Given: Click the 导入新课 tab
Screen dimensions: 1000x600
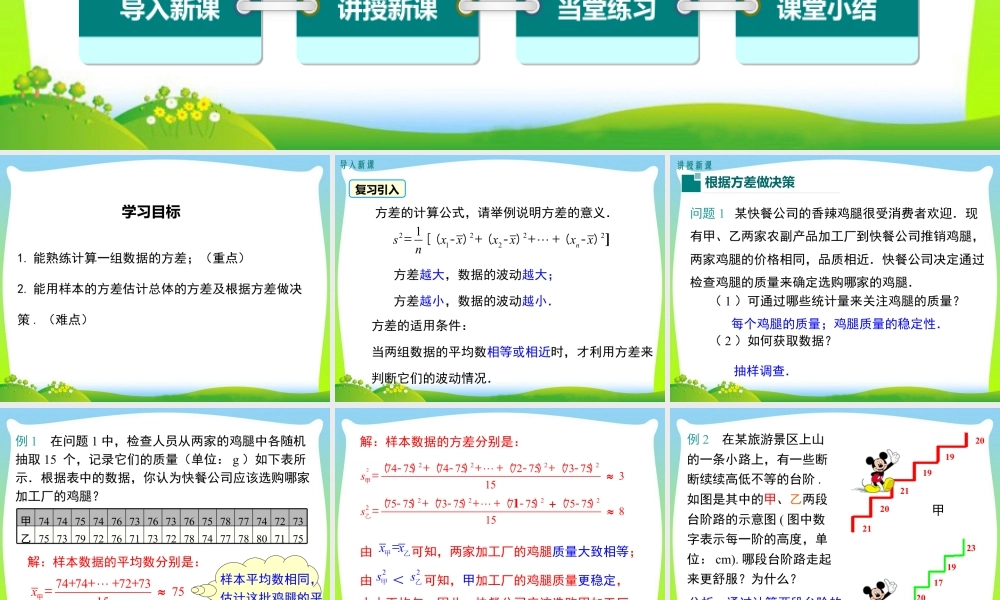Looking at the screenshot, I should click(170, 13).
